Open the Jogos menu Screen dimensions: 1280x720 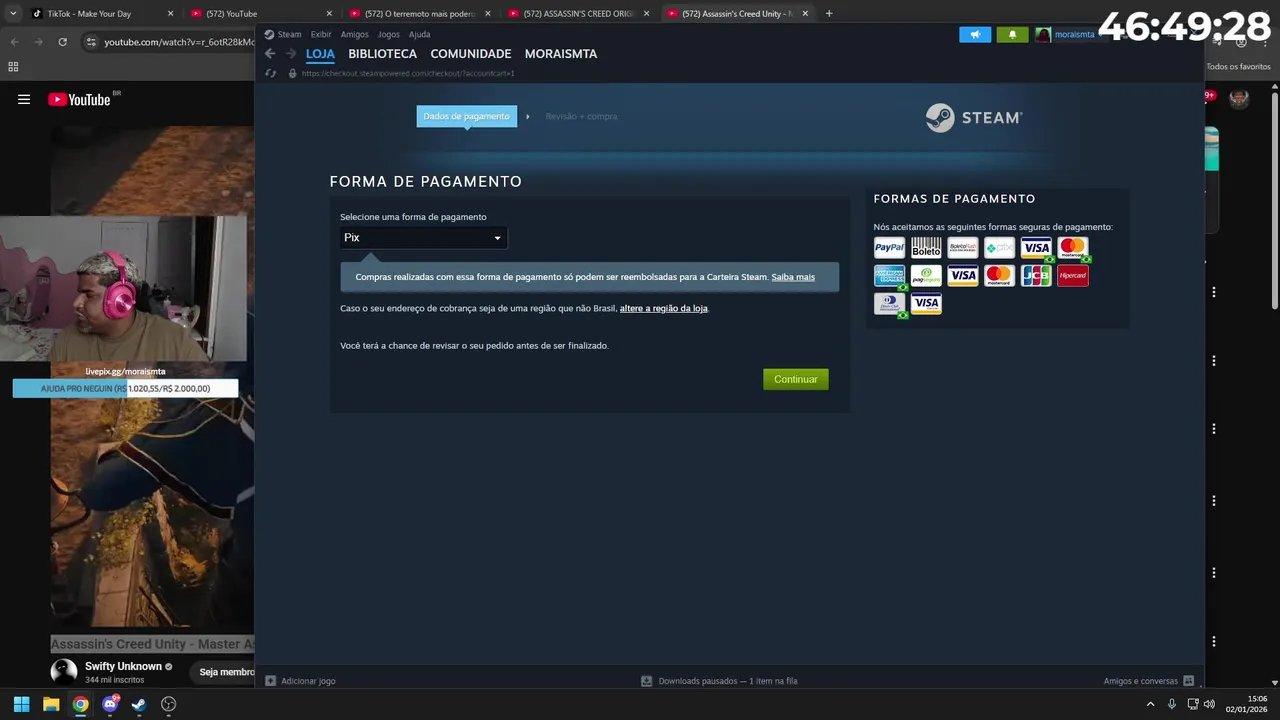tap(389, 34)
